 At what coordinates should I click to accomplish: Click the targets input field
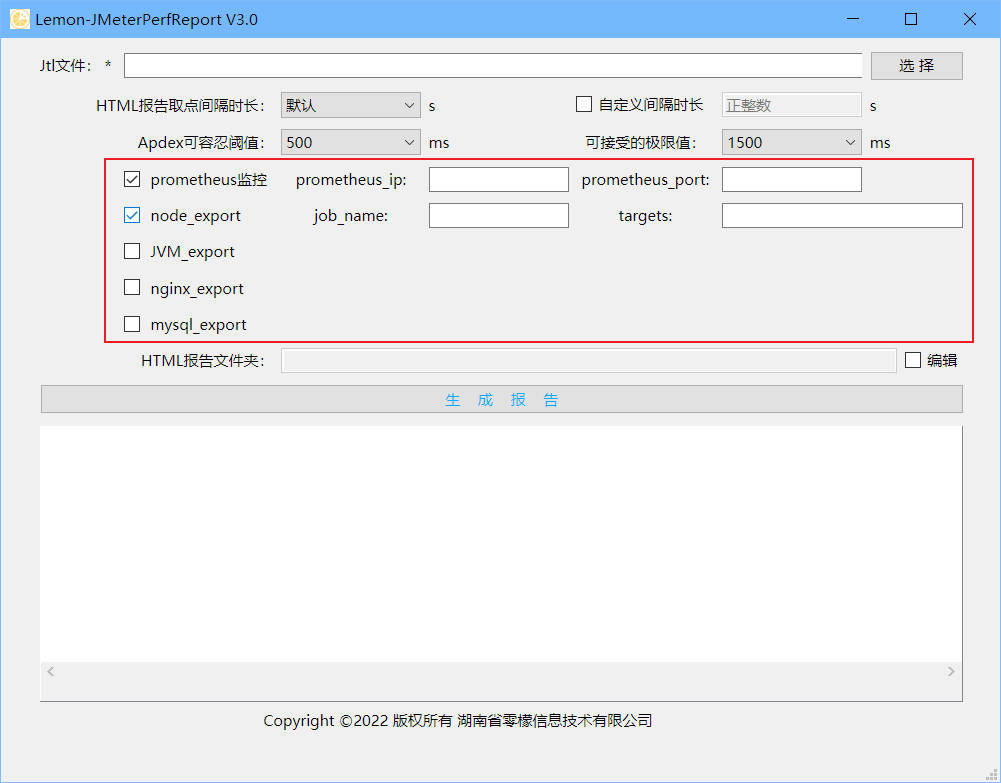(842, 216)
